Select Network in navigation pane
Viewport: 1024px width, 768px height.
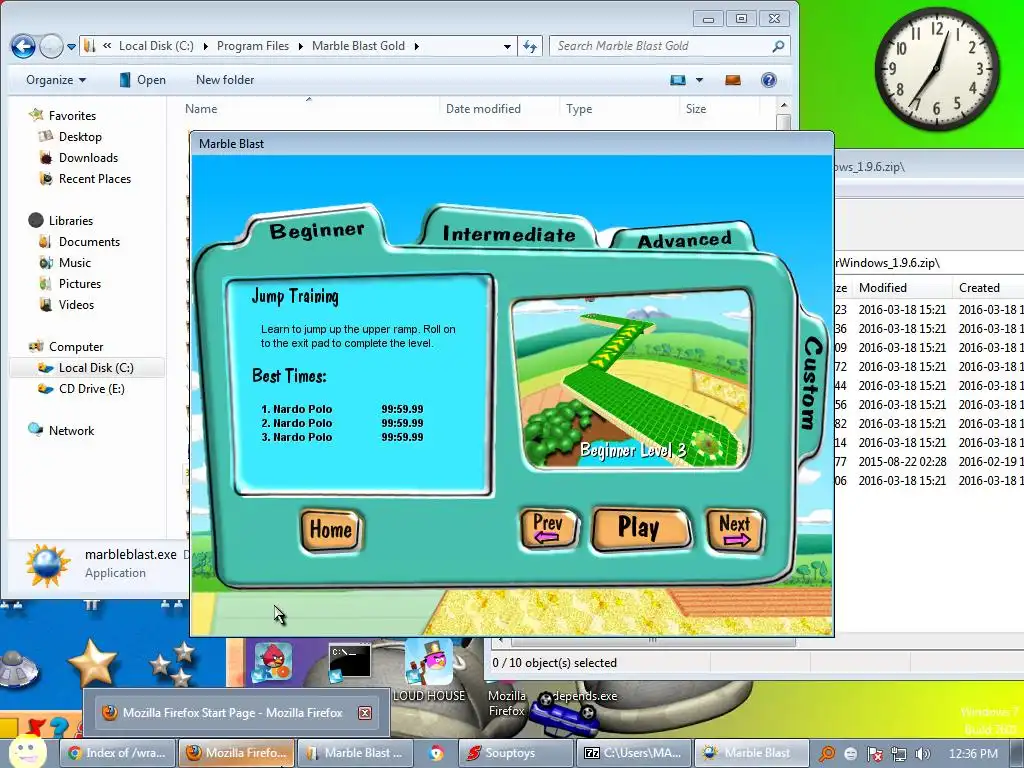[71, 430]
